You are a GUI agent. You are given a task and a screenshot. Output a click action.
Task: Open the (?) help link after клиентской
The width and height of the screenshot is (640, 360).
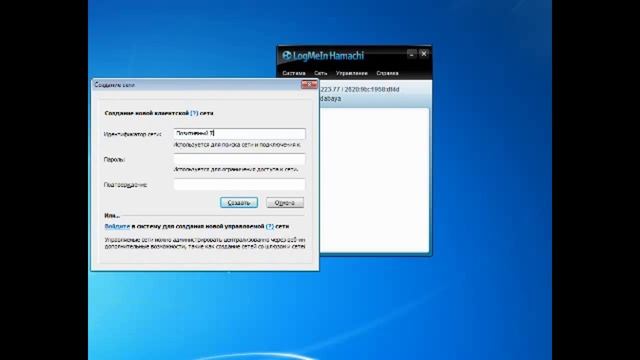[194, 113]
